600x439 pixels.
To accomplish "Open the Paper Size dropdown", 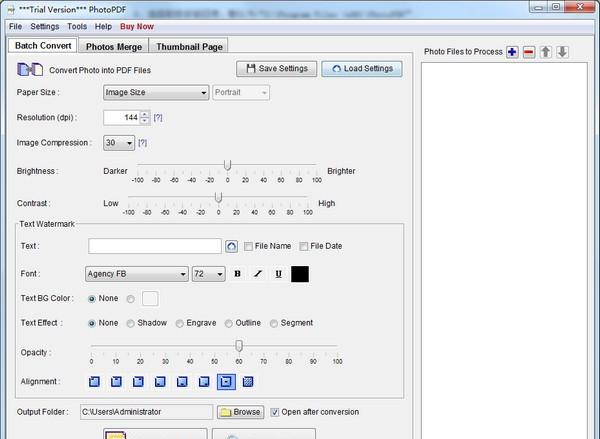I will point(155,93).
